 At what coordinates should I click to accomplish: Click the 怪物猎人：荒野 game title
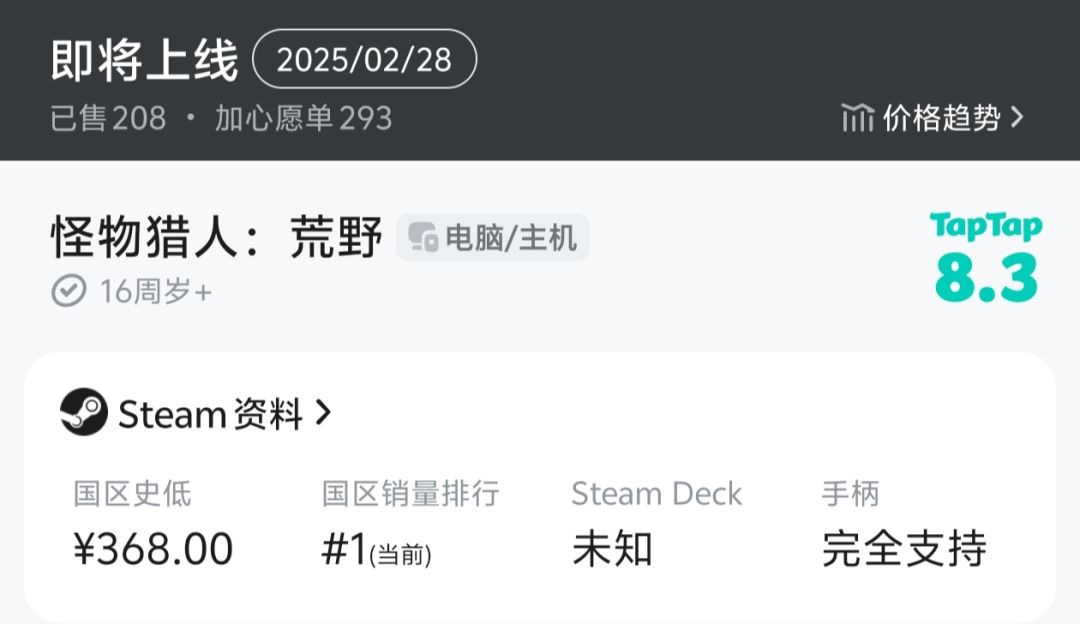pos(216,236)
